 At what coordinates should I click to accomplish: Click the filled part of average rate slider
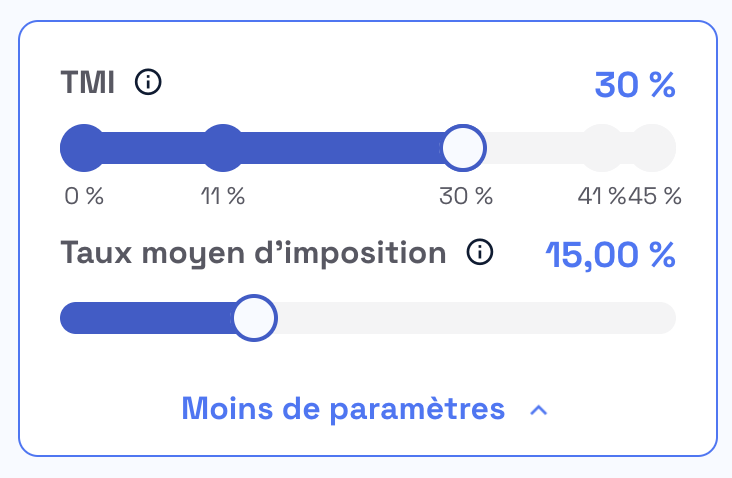click(x=147, y=318)
